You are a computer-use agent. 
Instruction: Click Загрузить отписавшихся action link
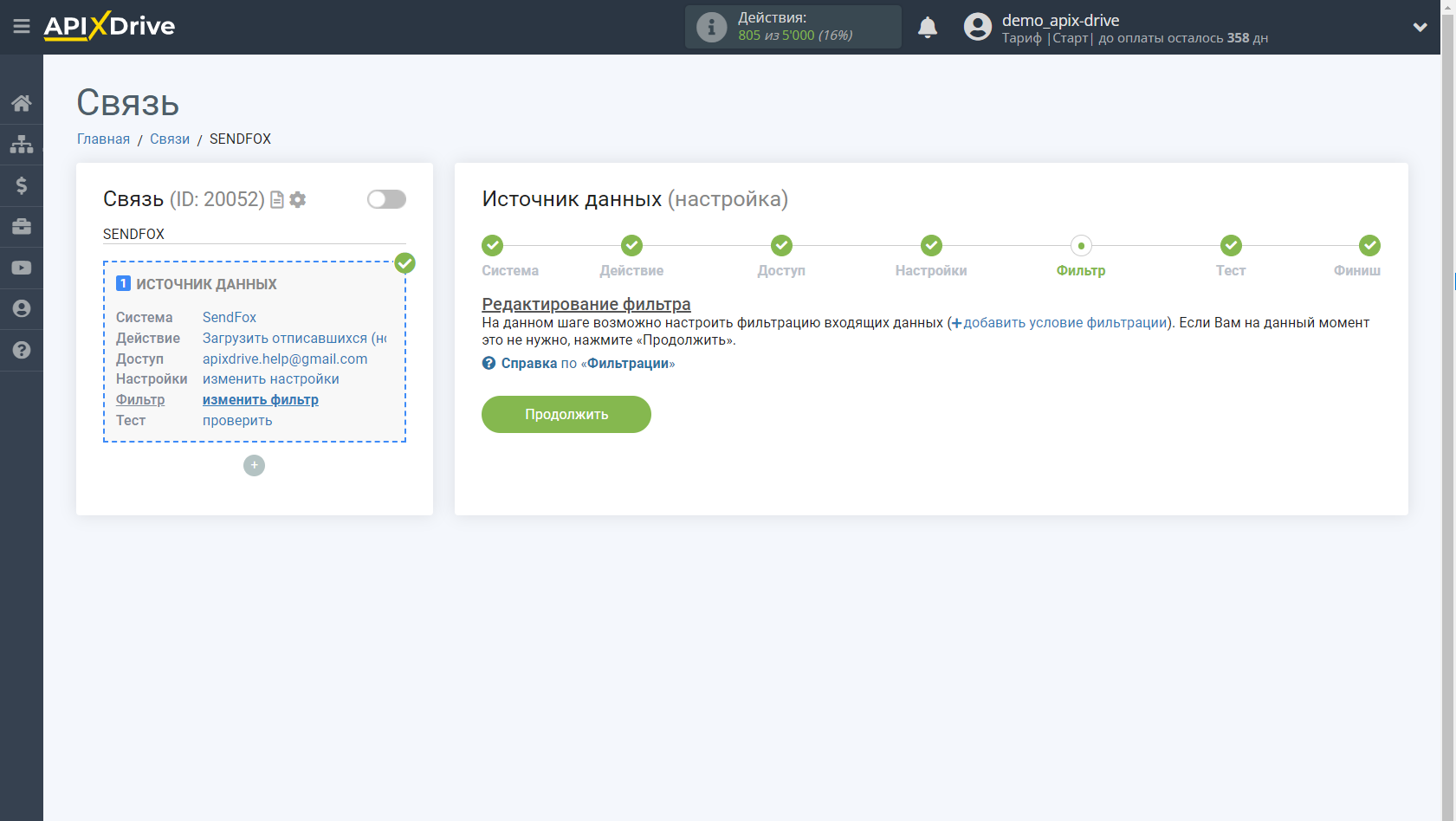(294, 339)
